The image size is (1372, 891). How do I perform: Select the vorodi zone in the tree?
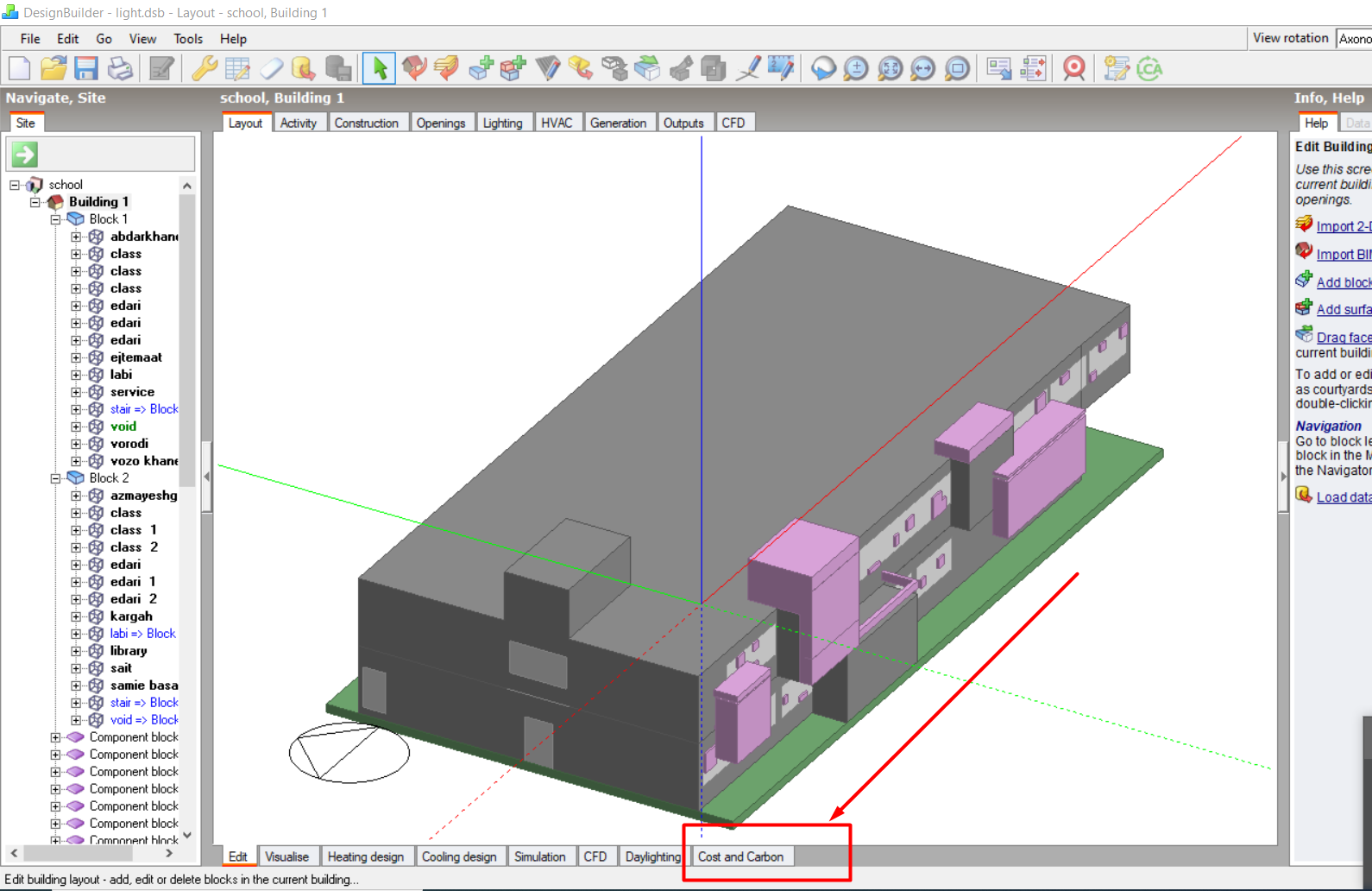coord(129,444)
